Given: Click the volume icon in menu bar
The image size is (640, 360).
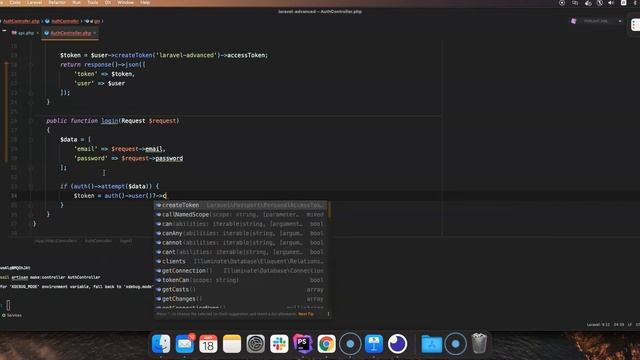Looking at the screenshot, I should click(611, 3).
